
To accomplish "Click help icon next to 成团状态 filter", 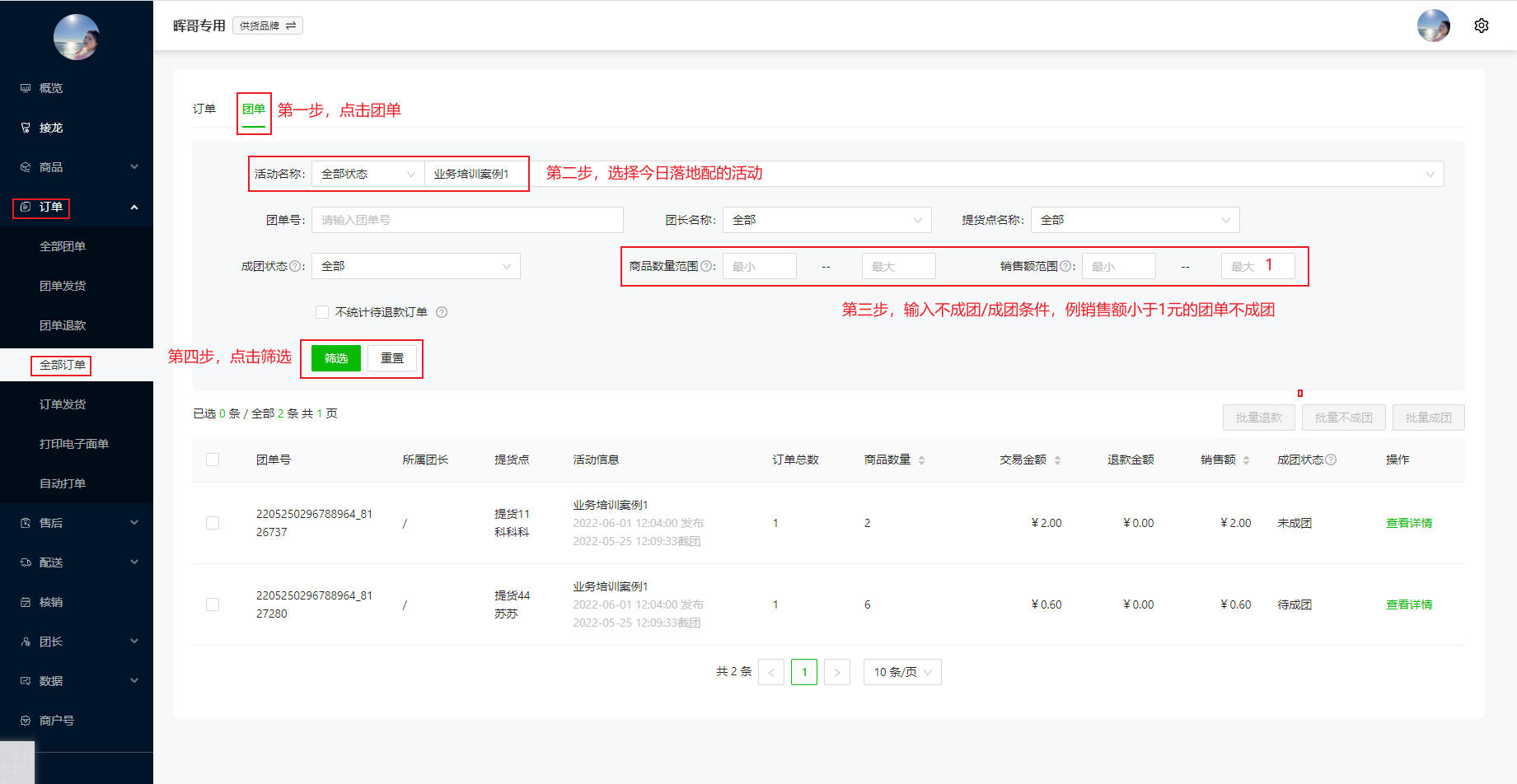I will 295,266.
